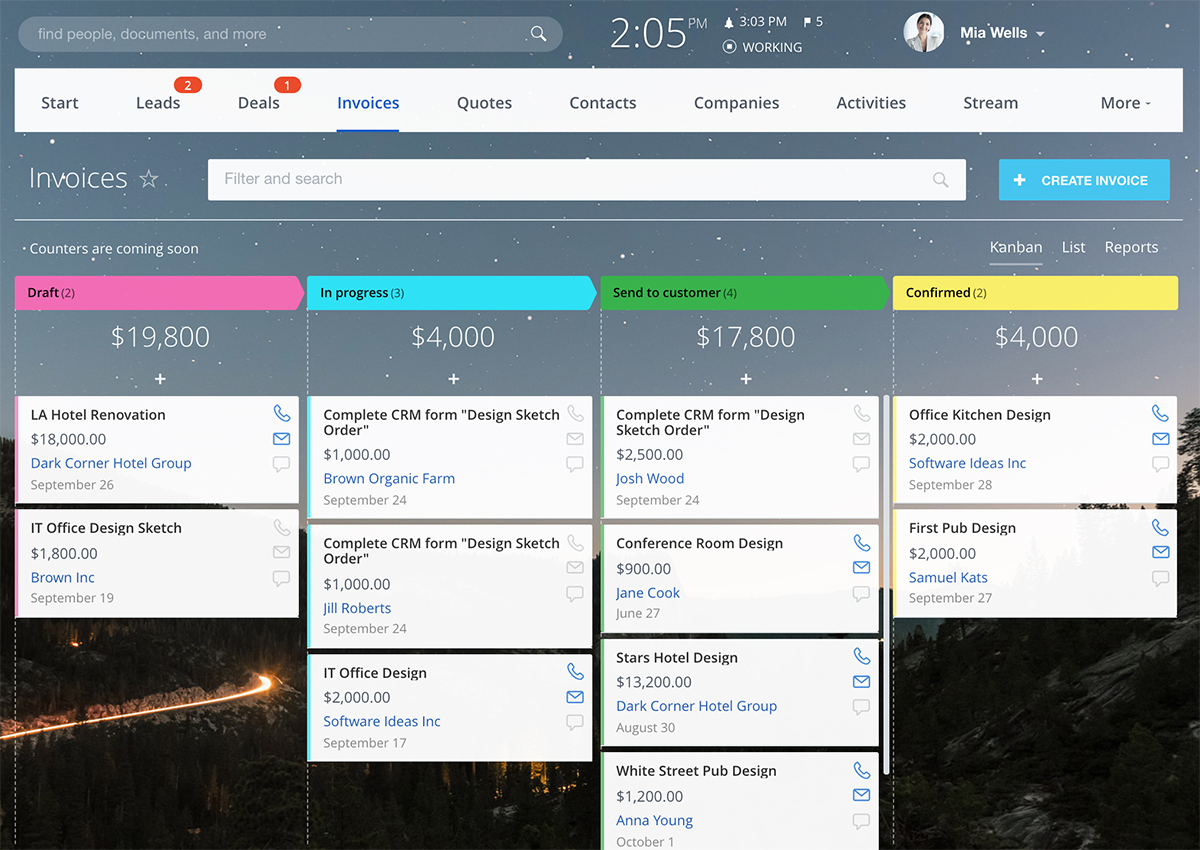The image size is (1200, 850).
Task: Click the phone icon on LA Hotel Renovation card
Action: [281, 413]
